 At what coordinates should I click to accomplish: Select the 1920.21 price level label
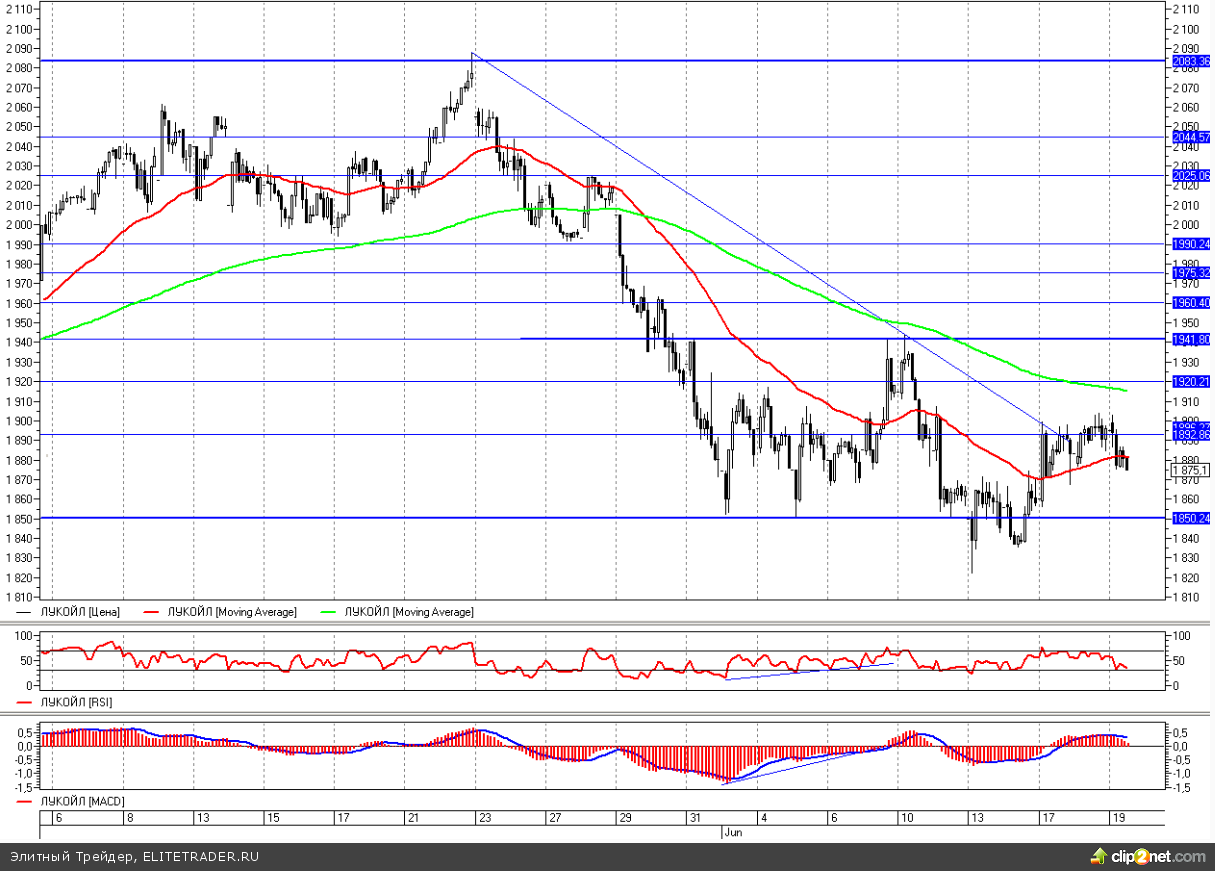[x=1190, y=381]
